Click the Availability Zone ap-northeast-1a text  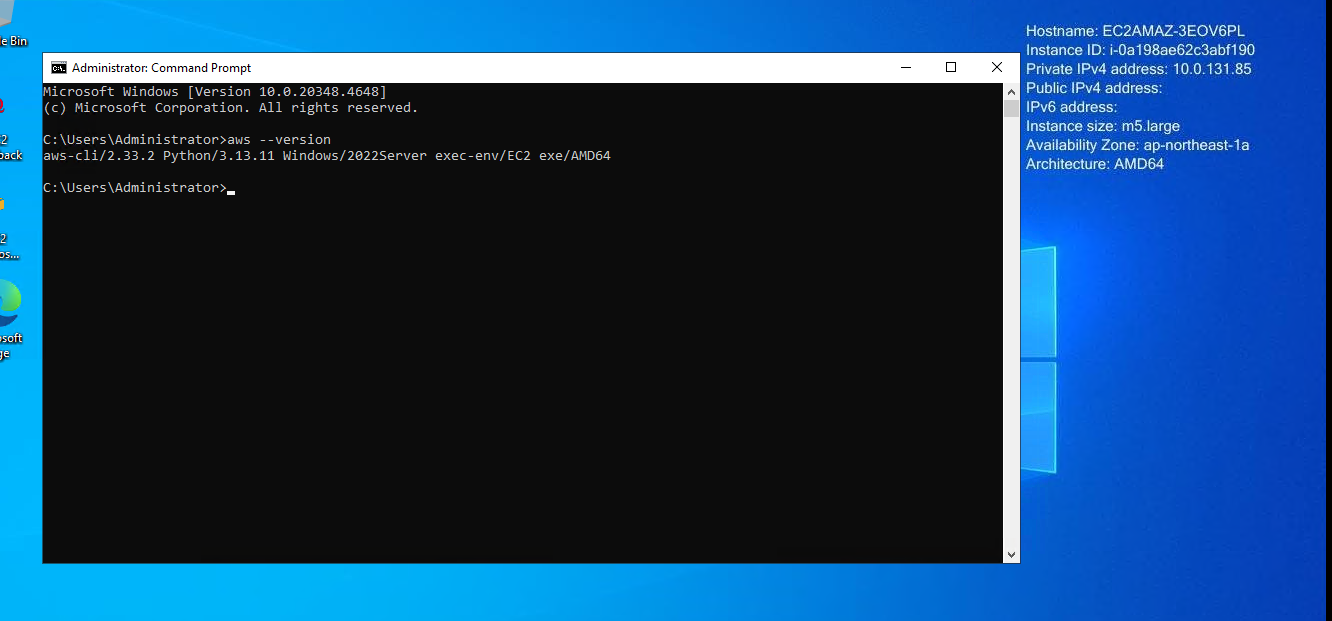pos(1138,145)
